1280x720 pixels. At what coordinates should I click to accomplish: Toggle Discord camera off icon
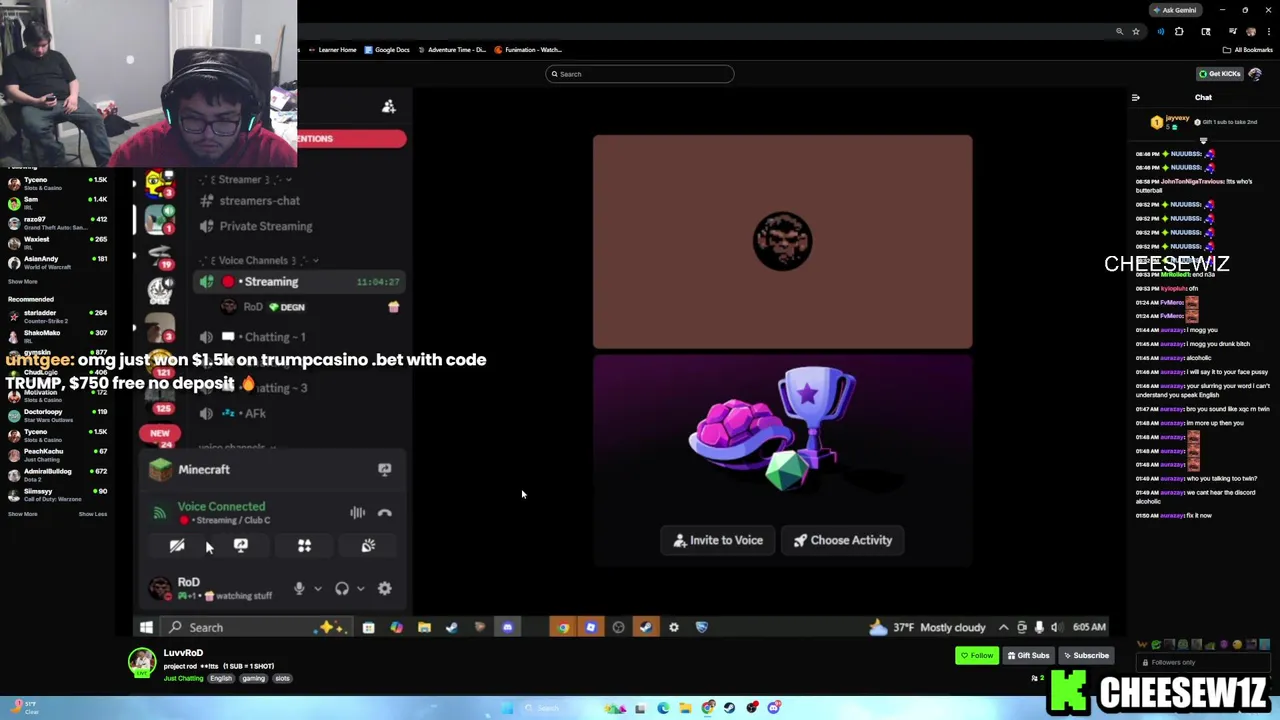(x=177, y=546)
